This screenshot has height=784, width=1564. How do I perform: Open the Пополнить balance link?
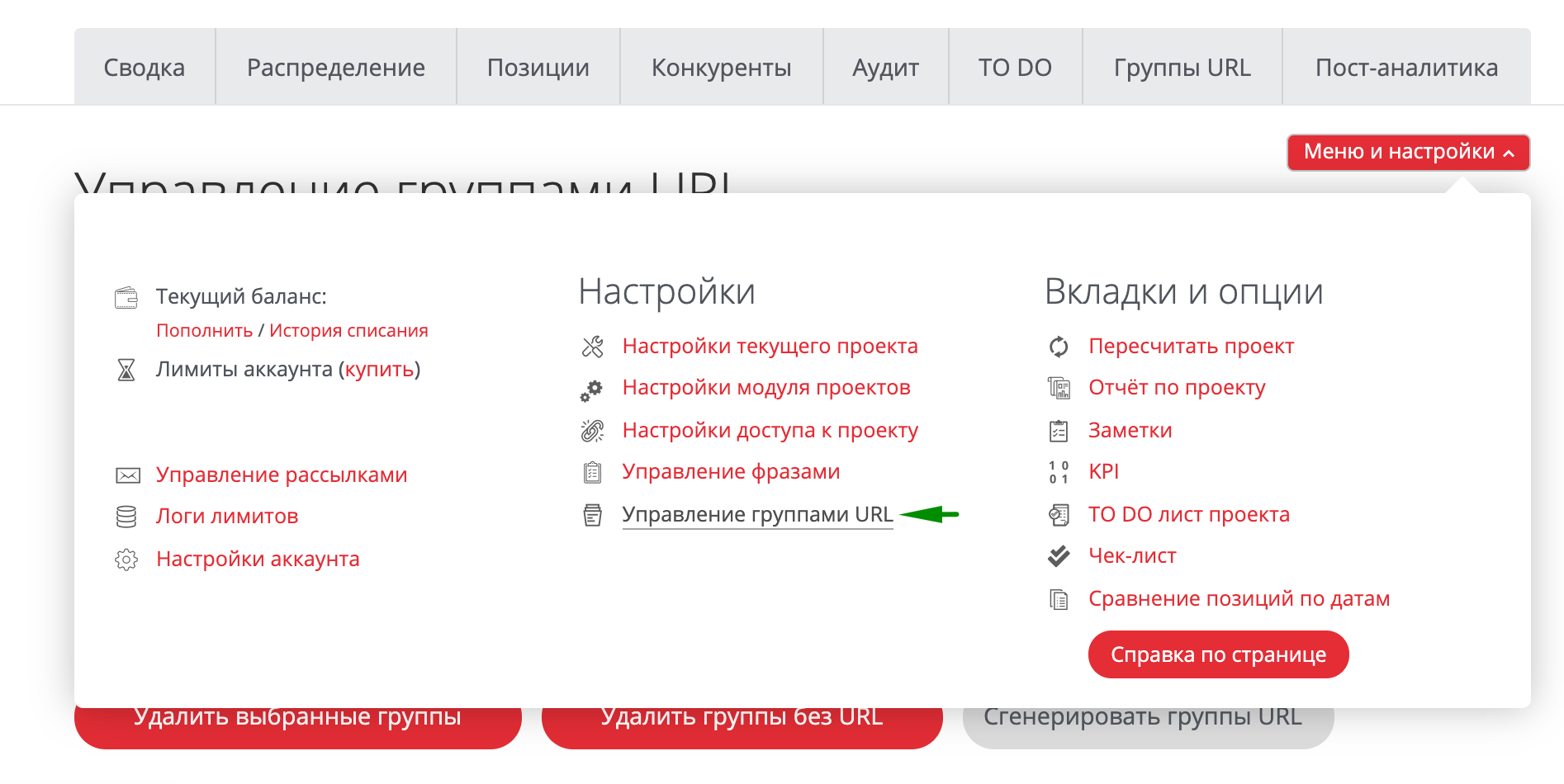204,331
